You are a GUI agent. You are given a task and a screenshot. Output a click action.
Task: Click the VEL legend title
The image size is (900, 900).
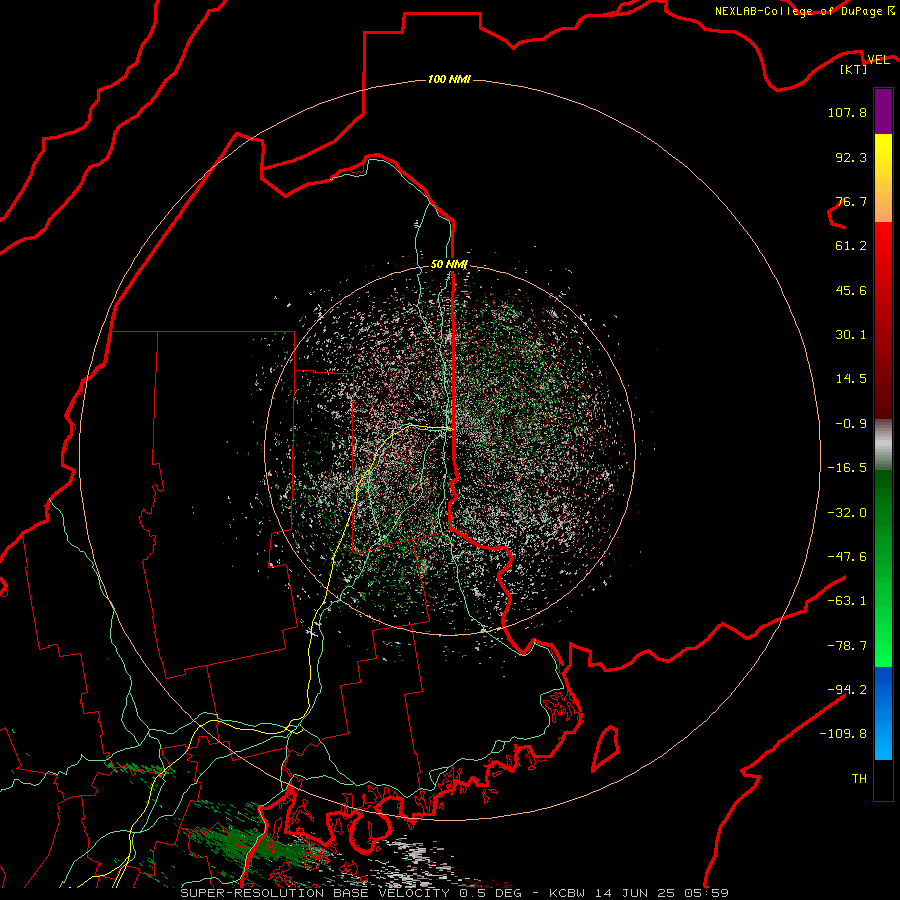pos(878,60)
